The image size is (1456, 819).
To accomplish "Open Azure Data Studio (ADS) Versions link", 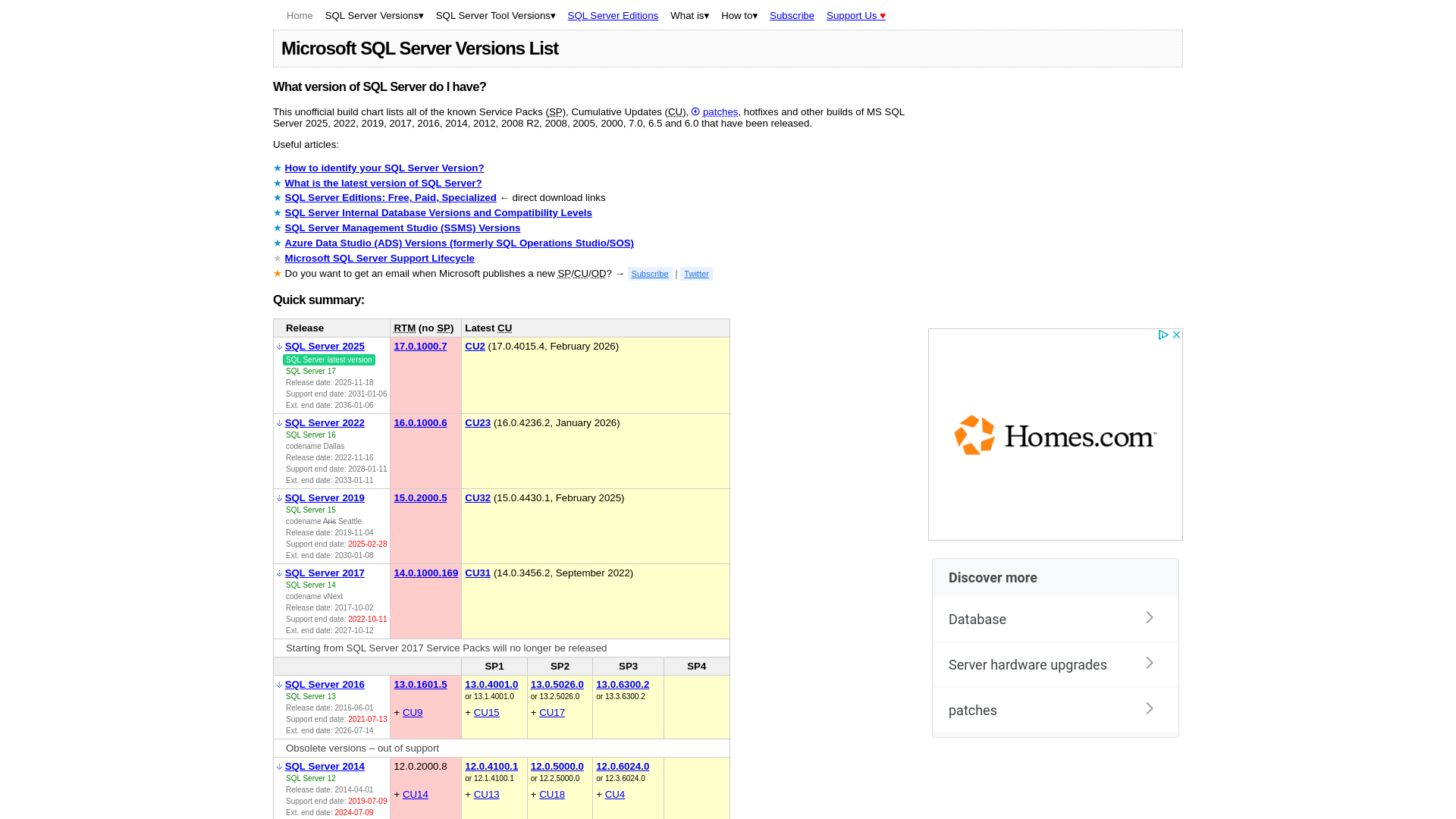I will point(460,243).
